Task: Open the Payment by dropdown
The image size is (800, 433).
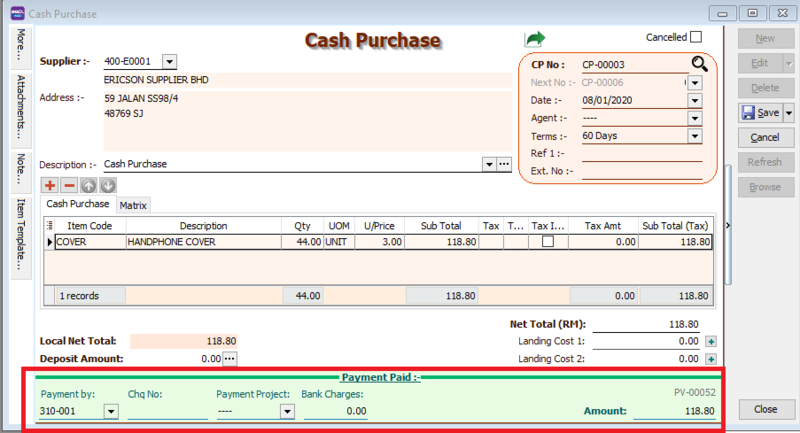Action: click(110, 411)
